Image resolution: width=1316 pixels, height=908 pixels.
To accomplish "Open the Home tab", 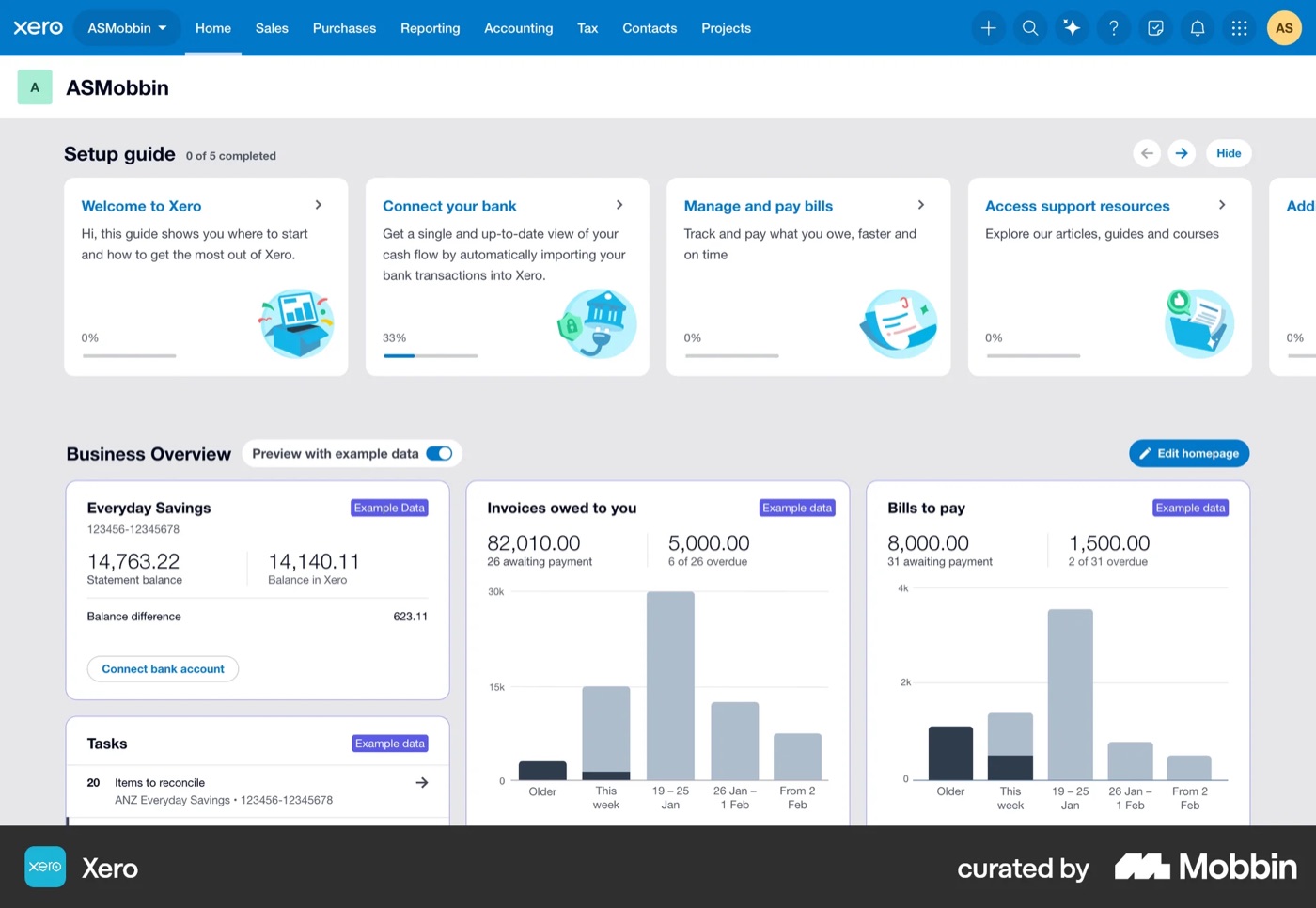I will 213,28.
